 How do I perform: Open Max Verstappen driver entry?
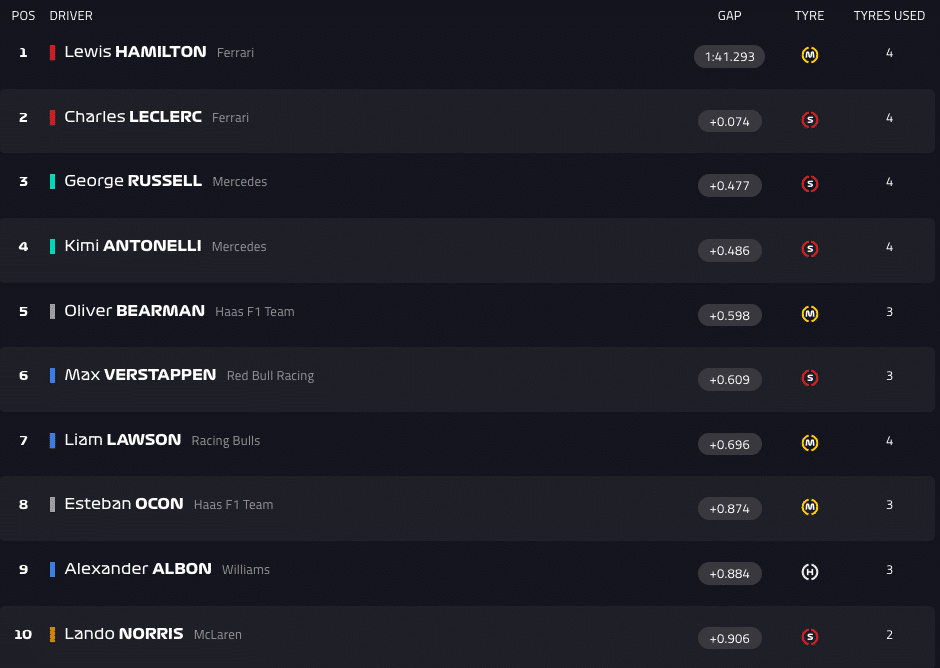point(140,375)
